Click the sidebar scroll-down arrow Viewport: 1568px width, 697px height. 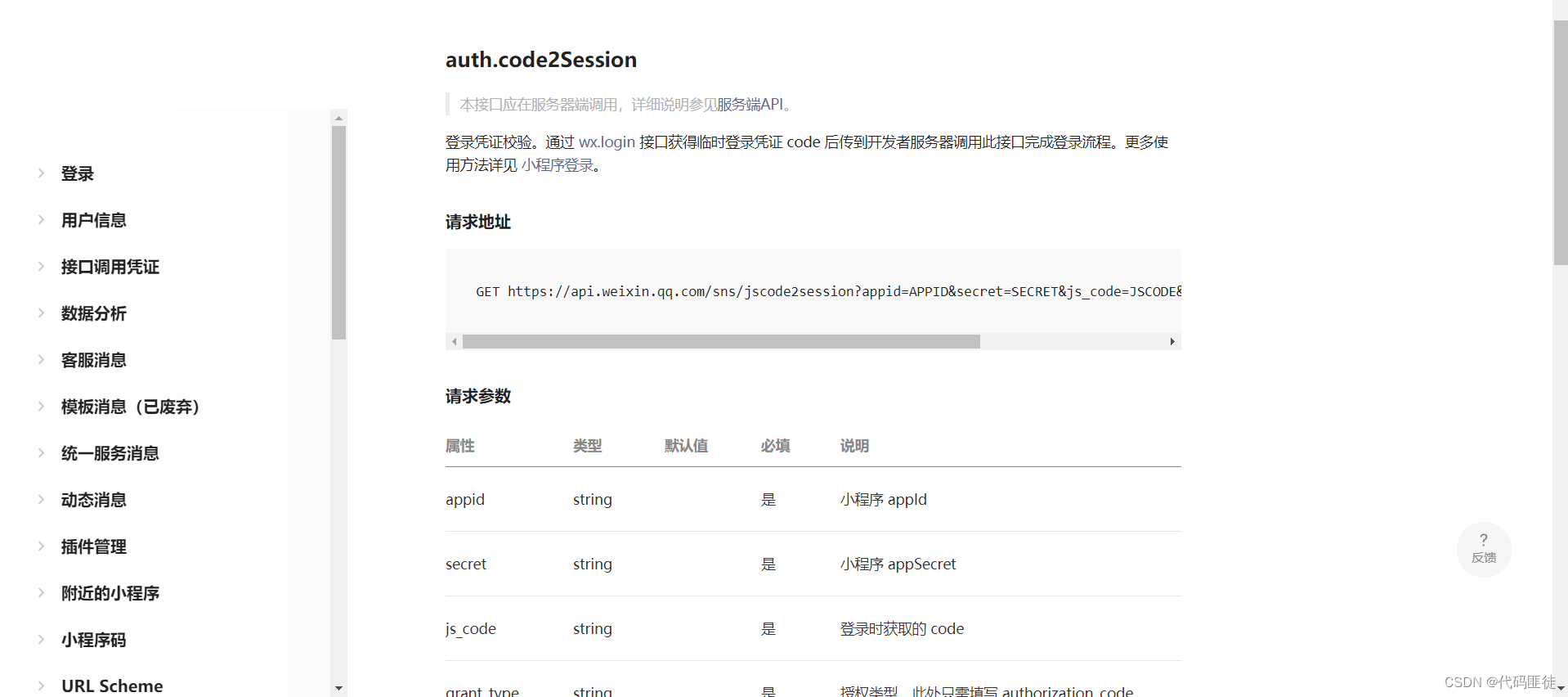point(338,689)
